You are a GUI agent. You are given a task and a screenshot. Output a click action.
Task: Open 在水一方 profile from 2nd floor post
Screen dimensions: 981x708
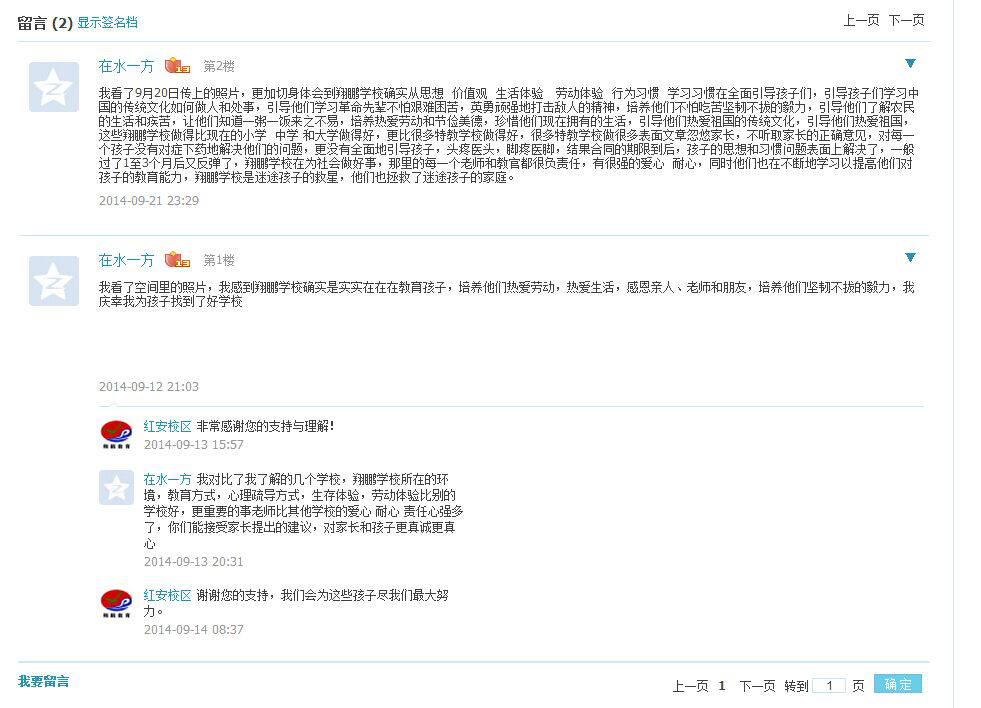126,66
